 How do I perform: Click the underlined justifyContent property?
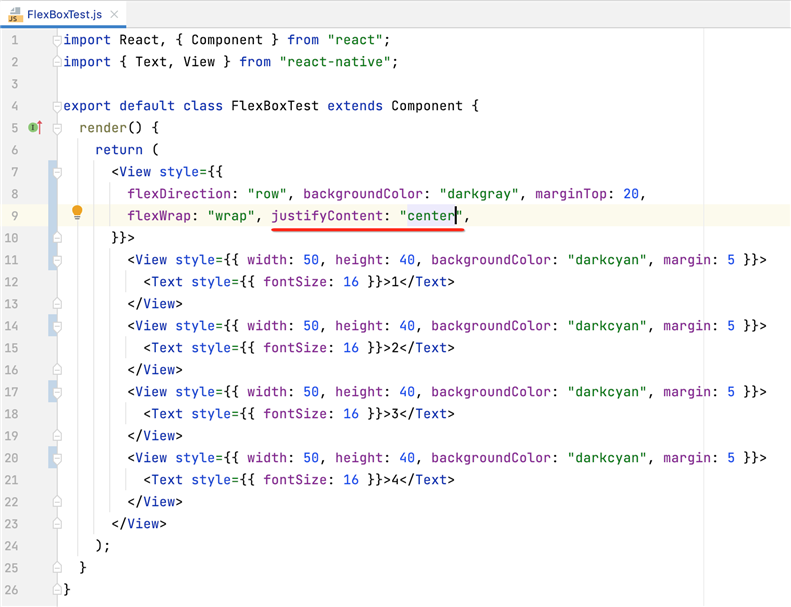pyautogui.click(x=327, y=216)
